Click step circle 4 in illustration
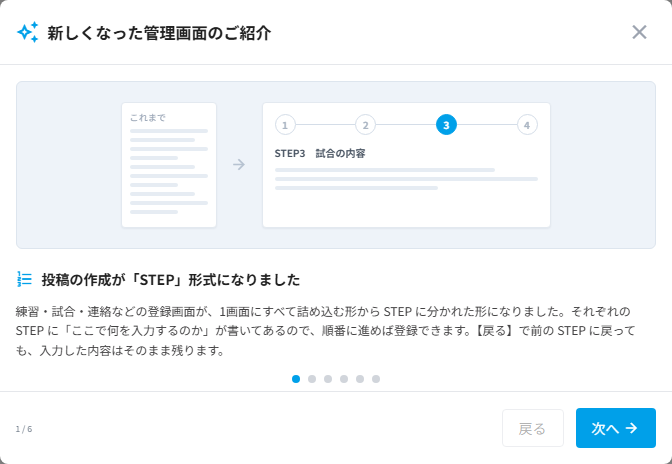 [527, 125]
